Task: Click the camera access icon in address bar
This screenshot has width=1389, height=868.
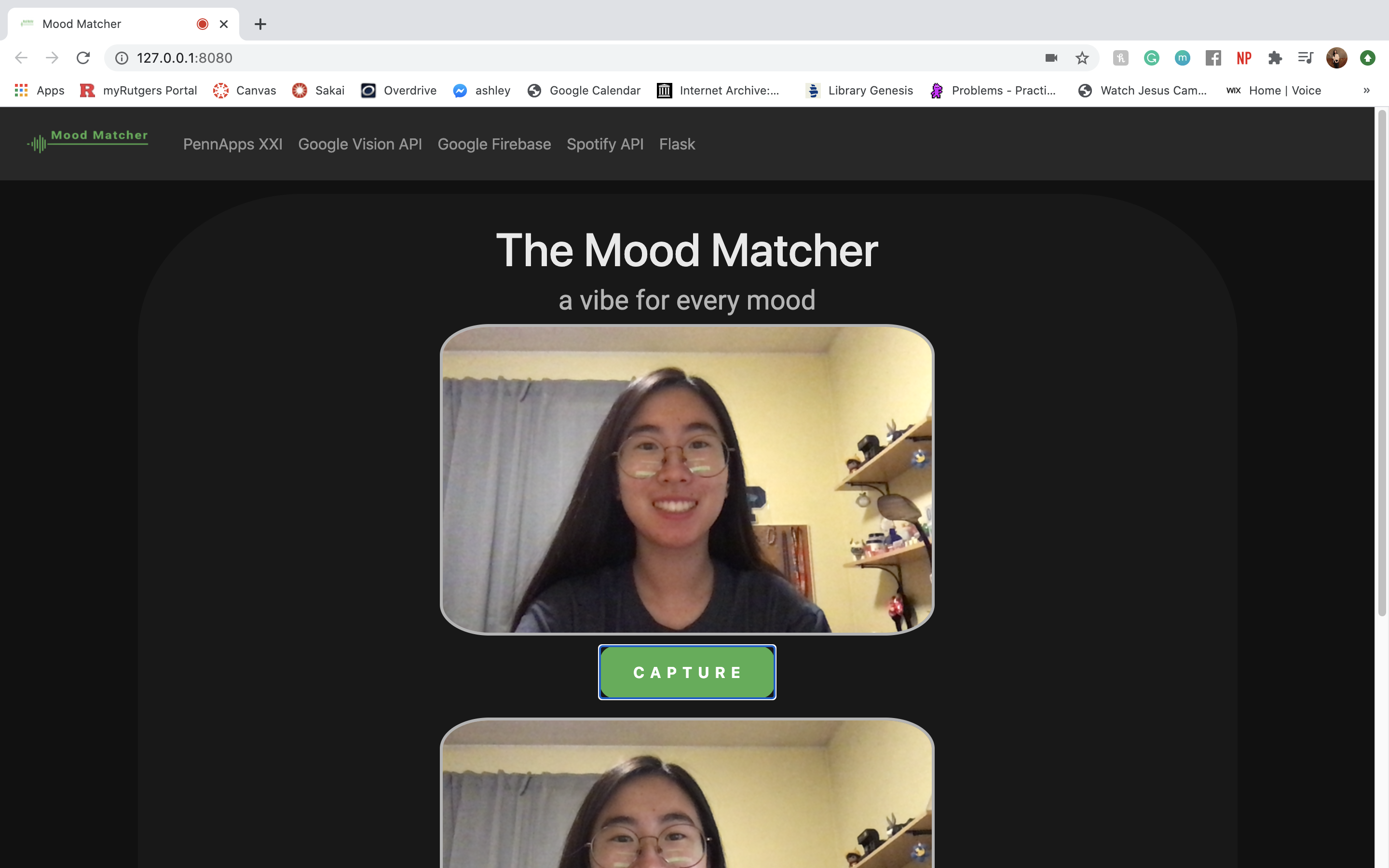Action: 1051,58
